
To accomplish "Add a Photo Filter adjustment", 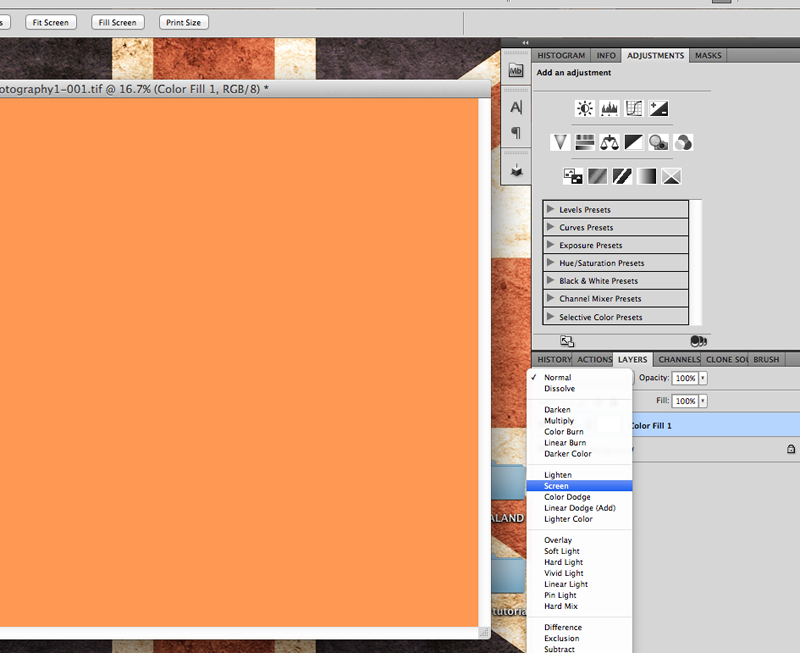I will click(x=658, y=142).
